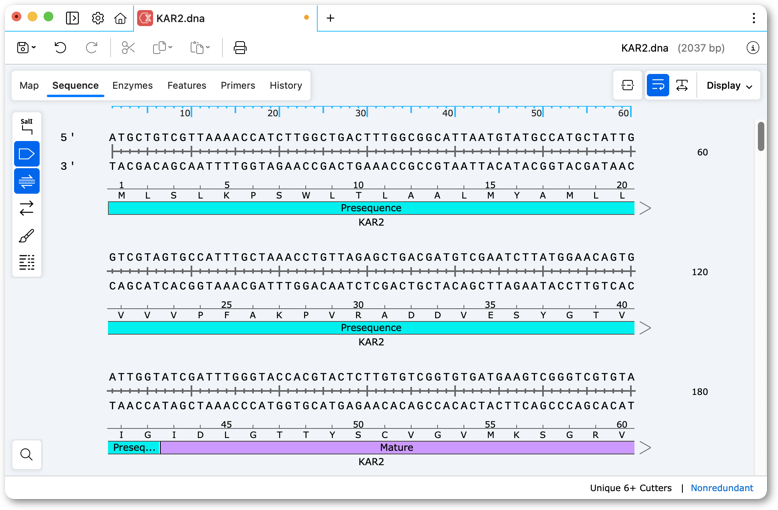This screenshot has width=778, height=510.
Task: Open the Features tab
Action: point(187,85)
